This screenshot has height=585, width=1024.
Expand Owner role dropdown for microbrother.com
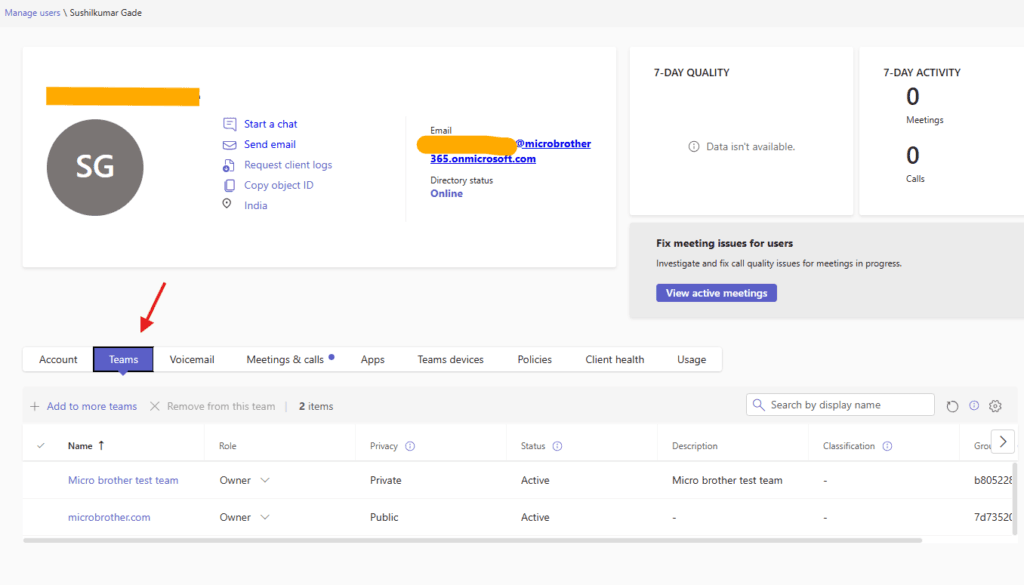265,517
